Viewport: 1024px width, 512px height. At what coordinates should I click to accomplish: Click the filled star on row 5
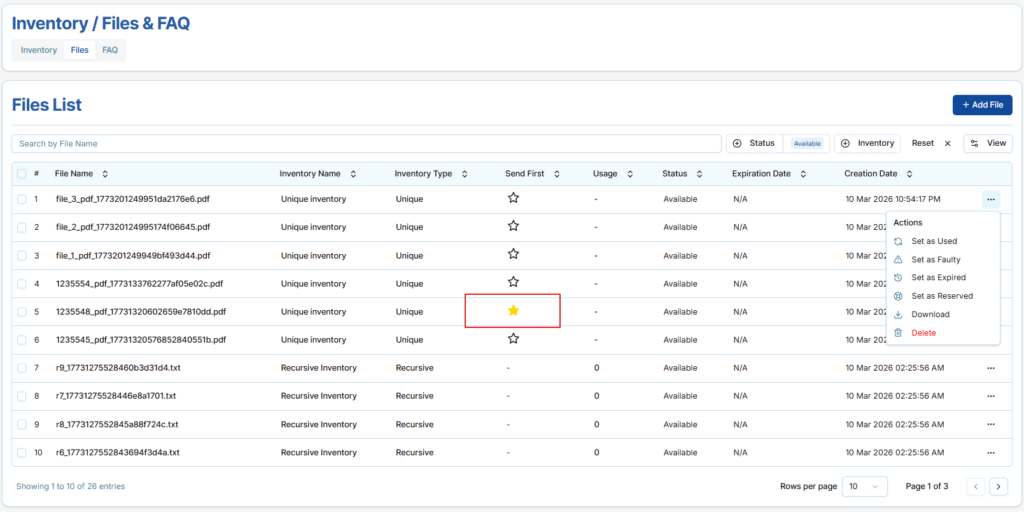[513, 311]
